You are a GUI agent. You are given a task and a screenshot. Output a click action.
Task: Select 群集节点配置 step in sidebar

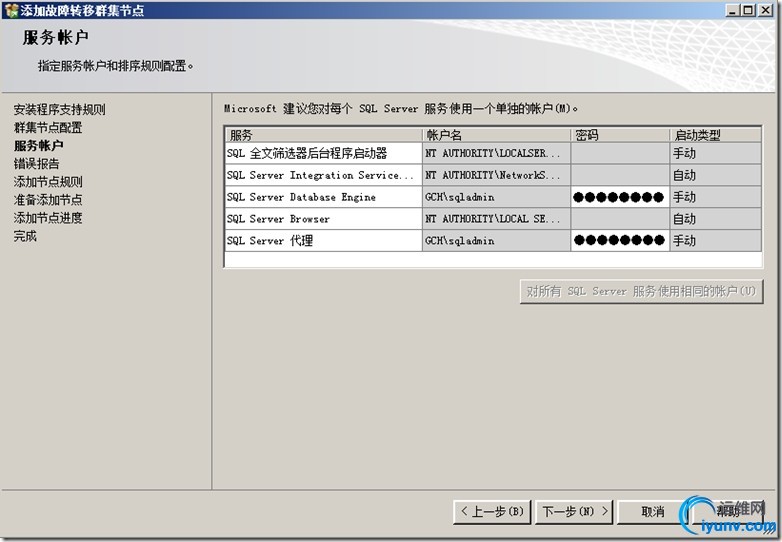pyautogui.click(x=48, y=128)
